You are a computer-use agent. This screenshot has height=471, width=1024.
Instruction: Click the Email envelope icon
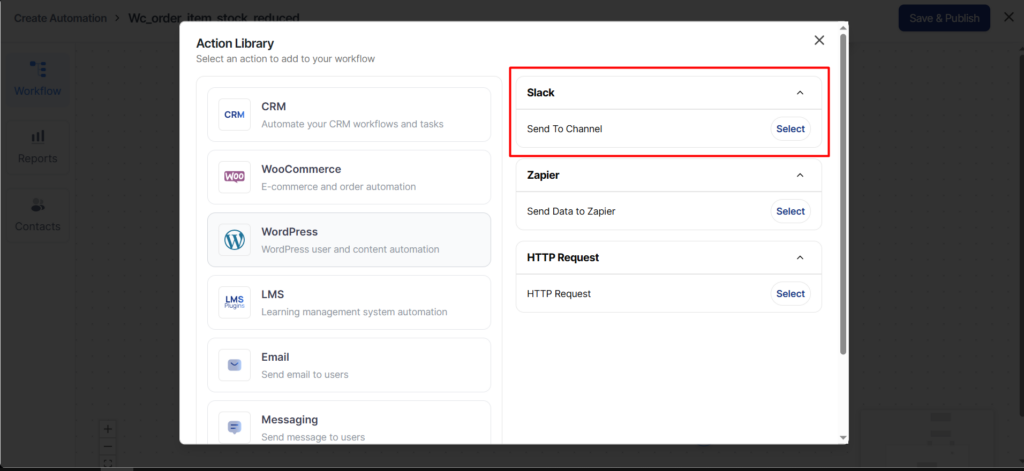click(x=234, y=365)
